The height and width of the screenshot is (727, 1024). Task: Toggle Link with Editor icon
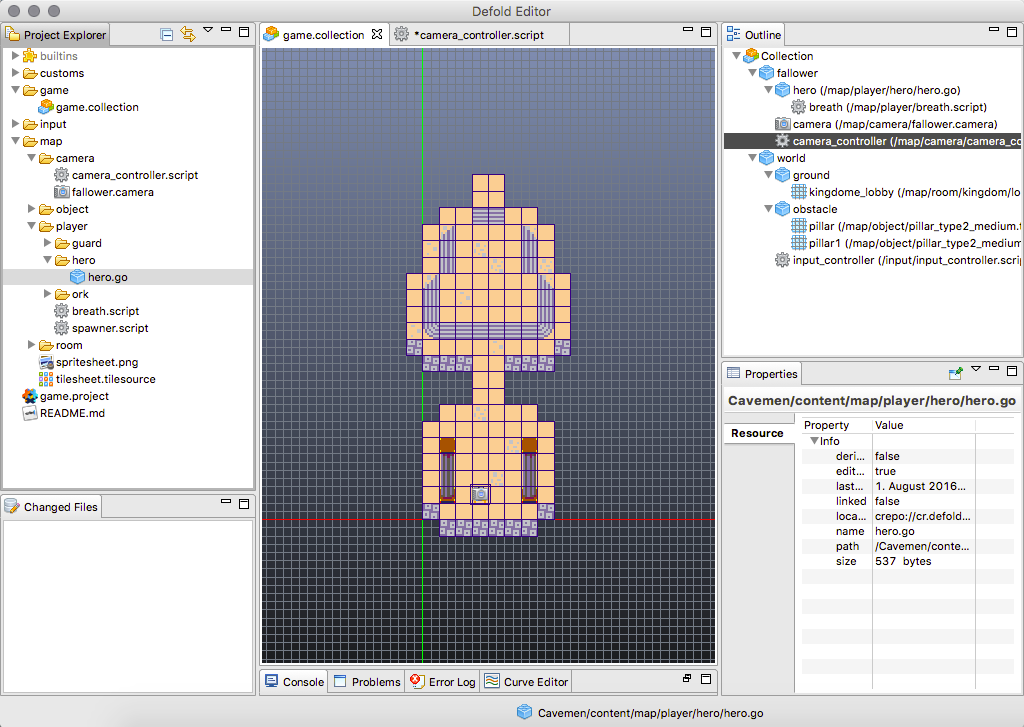[187, 35]
